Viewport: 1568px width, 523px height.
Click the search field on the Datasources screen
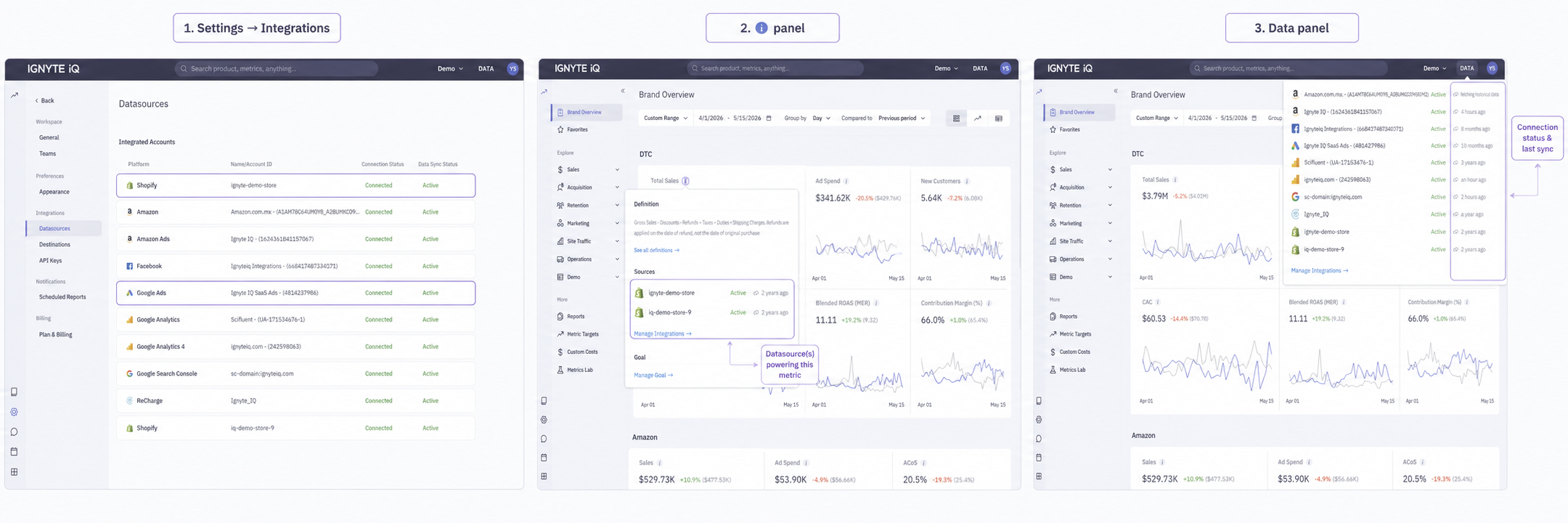(276, 69)
